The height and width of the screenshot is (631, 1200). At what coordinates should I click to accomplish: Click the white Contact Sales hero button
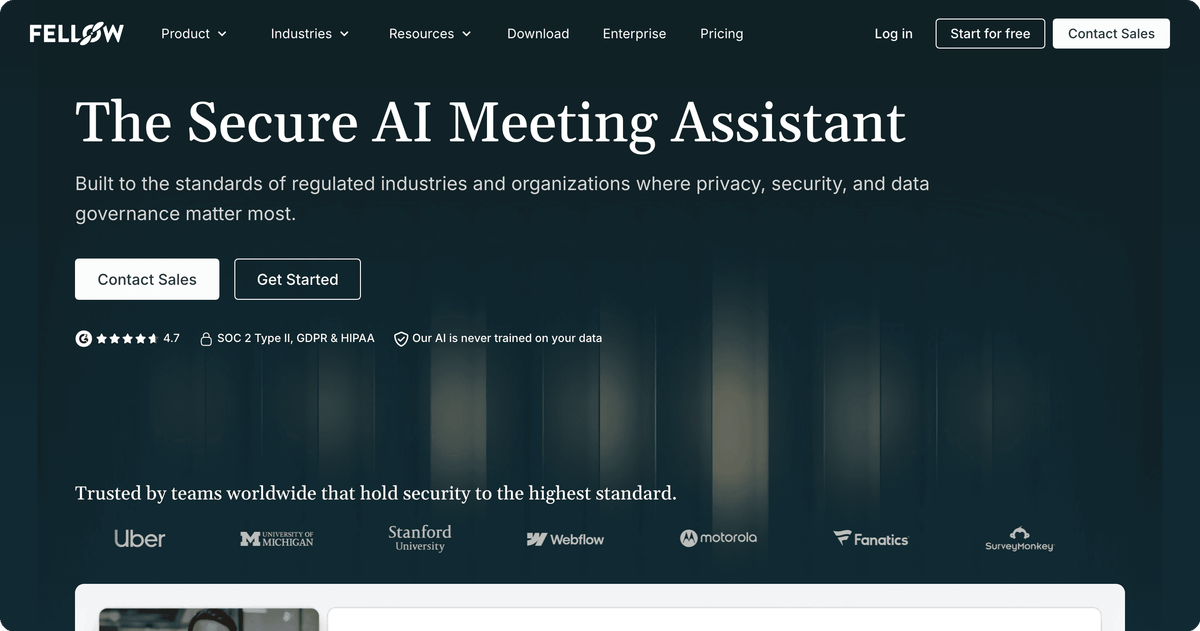(x=147, y=279)
